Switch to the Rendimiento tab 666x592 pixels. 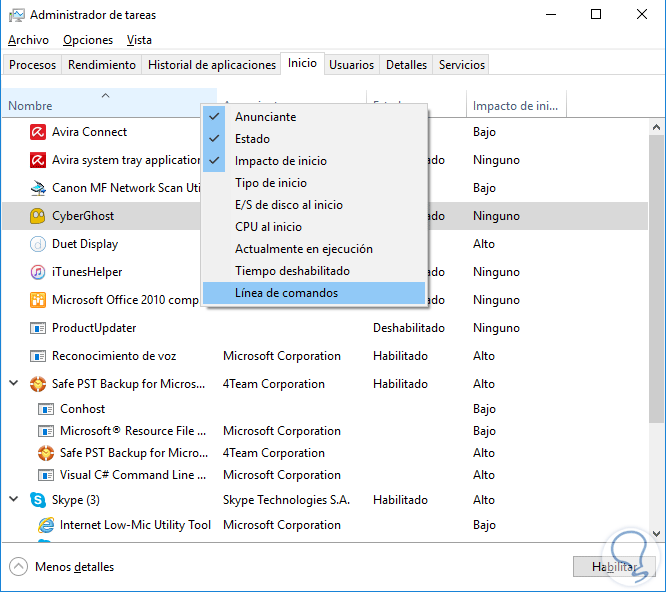(102, 65)
